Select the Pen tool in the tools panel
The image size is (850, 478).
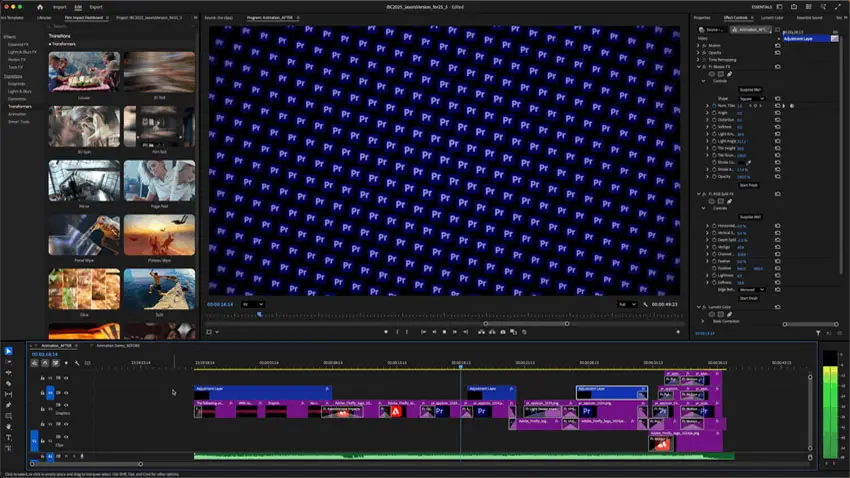[x=8, y=405]
